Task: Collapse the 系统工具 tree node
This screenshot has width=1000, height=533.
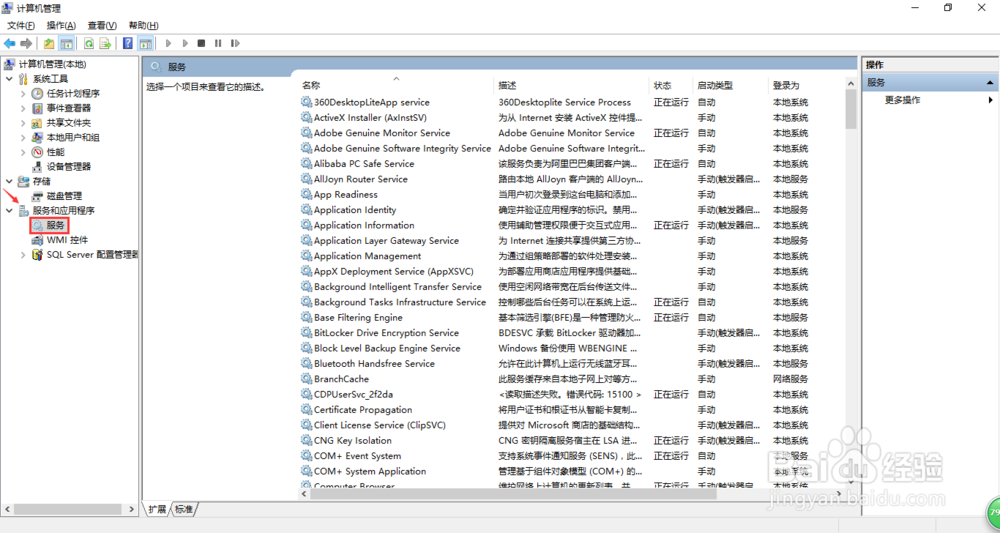Action: coord(9,79)
